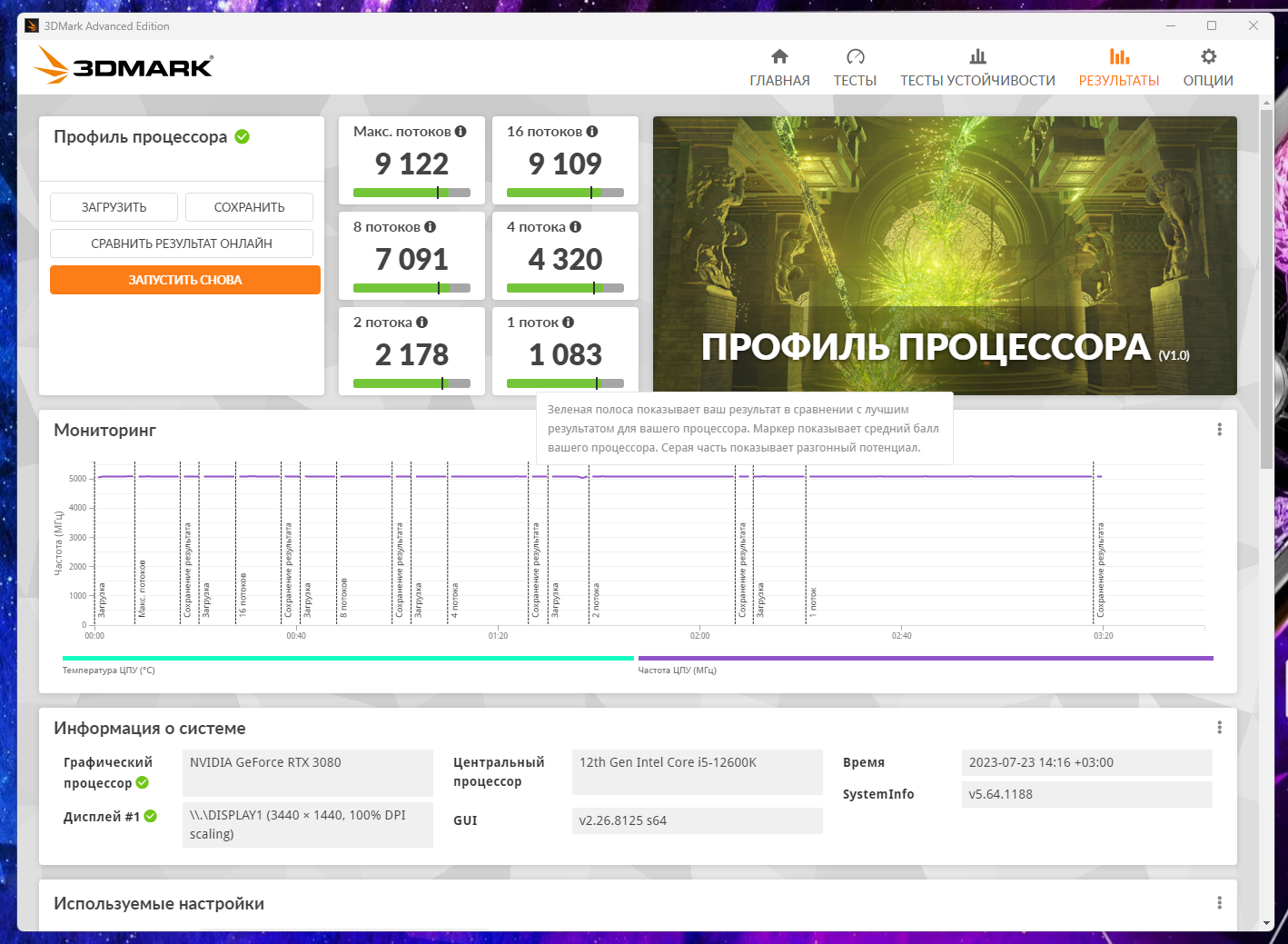Click the 8 потоков score bar
Screen dimensions: 1288x944
click(411, 288)
